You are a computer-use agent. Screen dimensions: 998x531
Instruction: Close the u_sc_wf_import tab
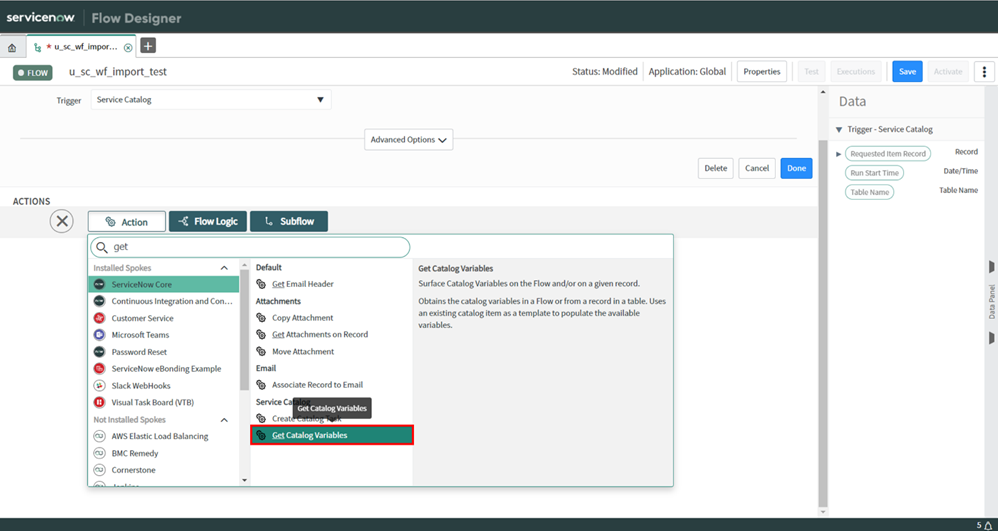[x=128, y=48]
